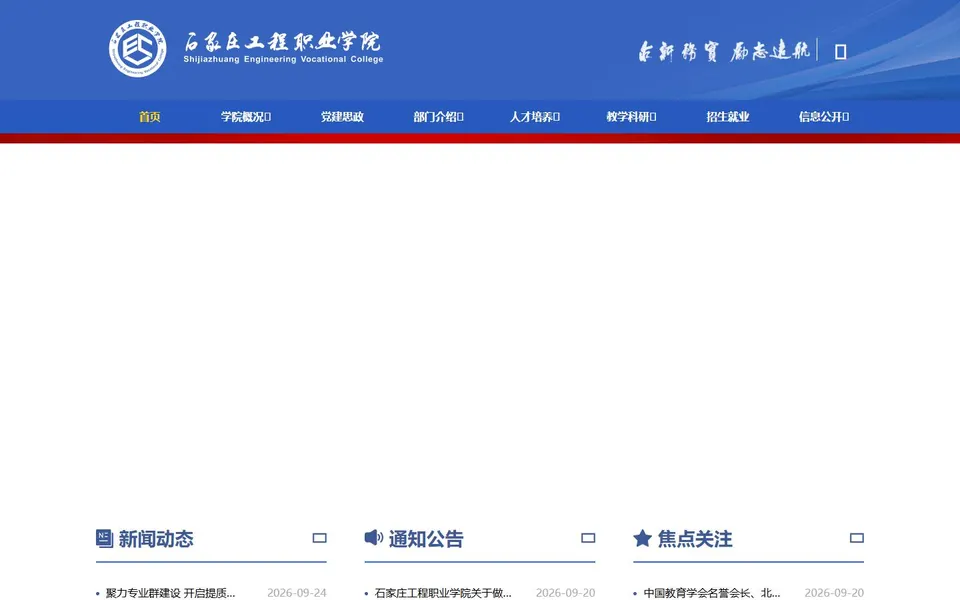Viewport: 960px width, 600px height.
Task: Expand the 部门介绍 menu
Action: (438, 117)
